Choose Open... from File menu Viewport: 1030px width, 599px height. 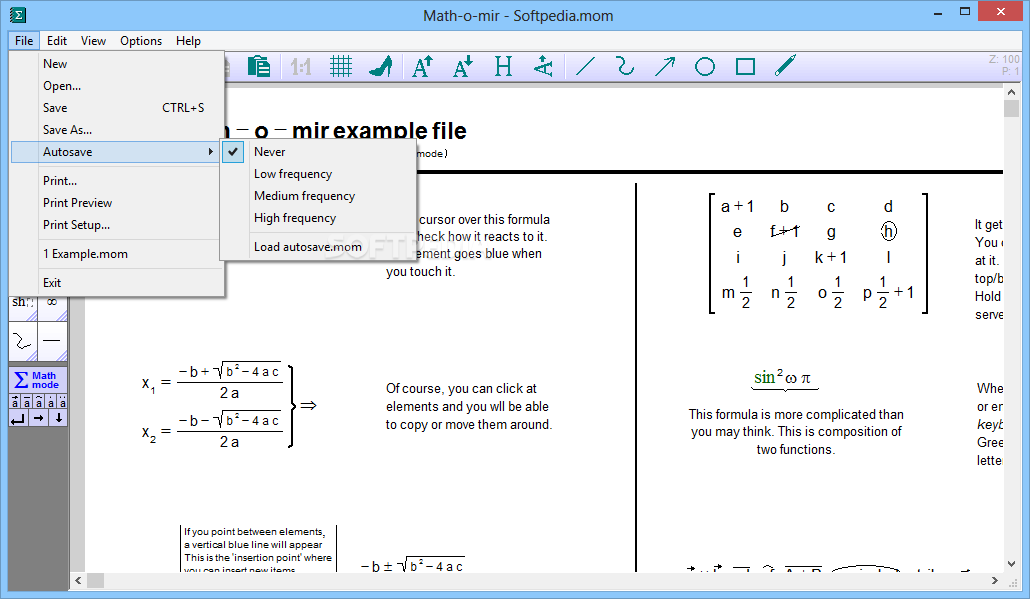point(117,86)
